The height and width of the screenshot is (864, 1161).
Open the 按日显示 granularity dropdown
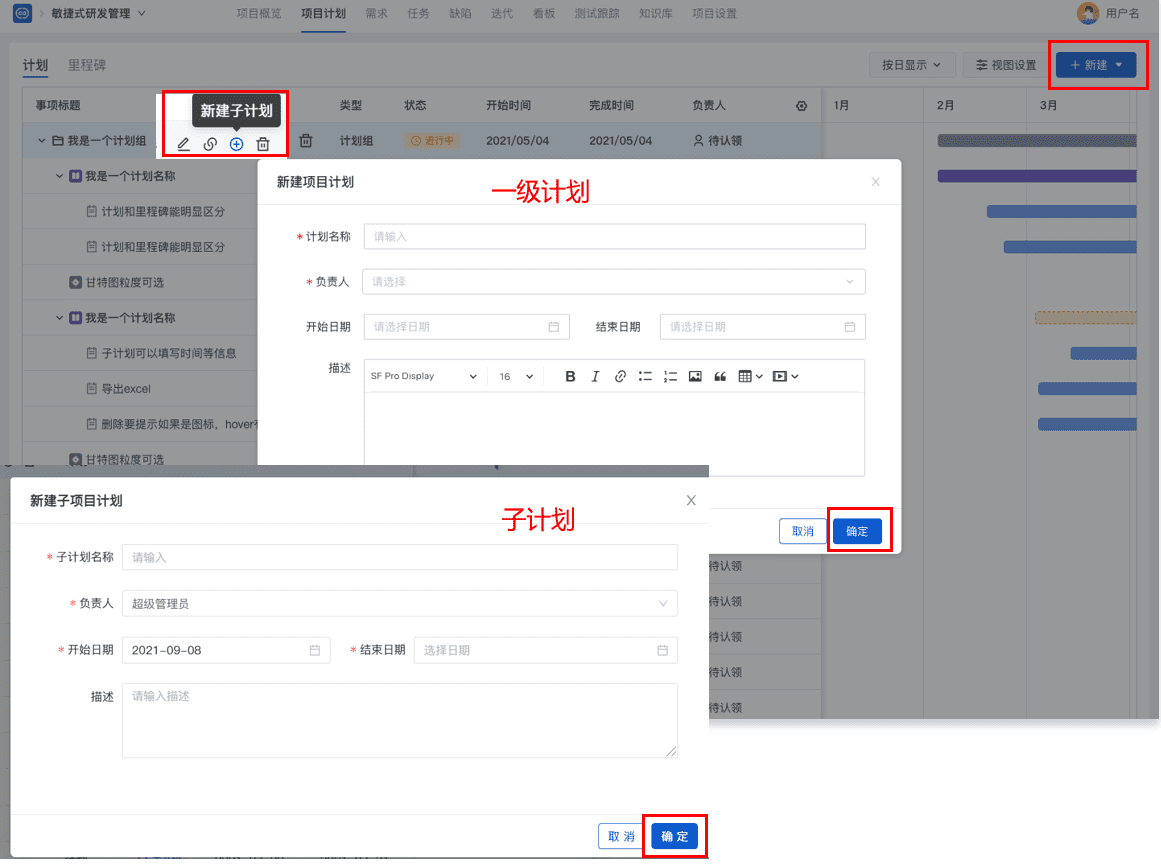point(911,65)
